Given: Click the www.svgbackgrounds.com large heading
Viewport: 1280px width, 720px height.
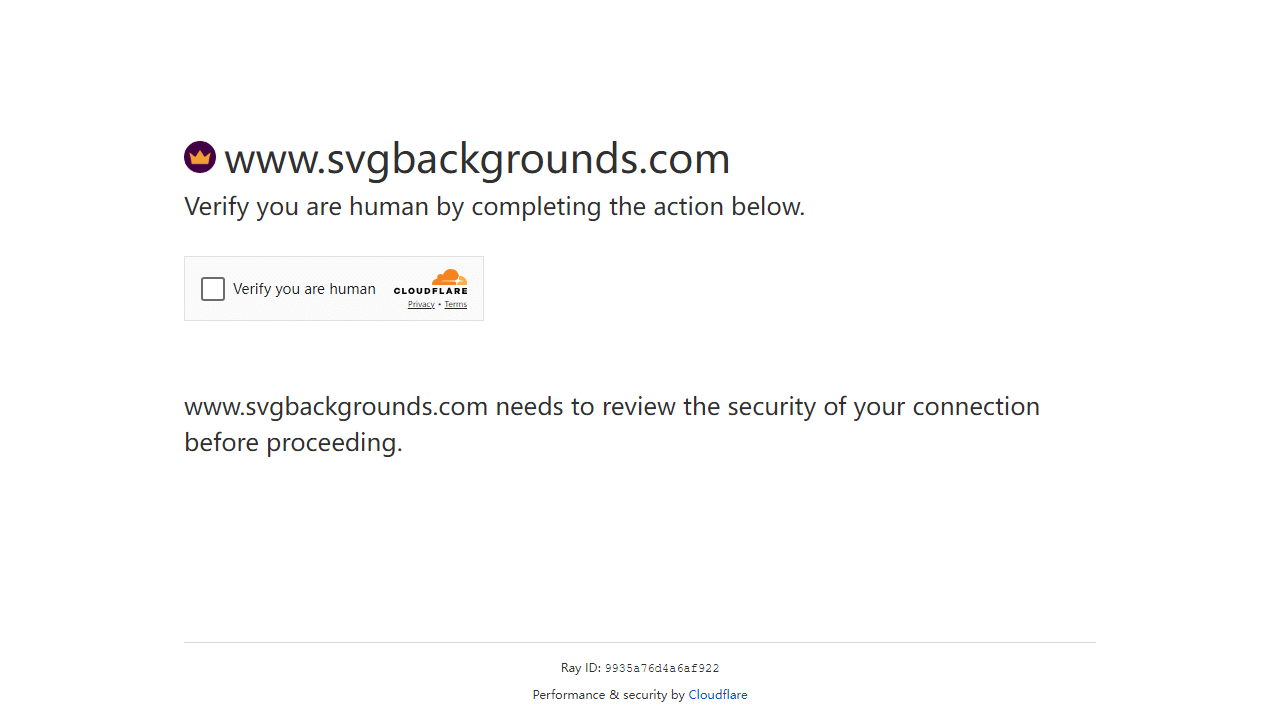Looking at the screenshot, I should (477, 159).
